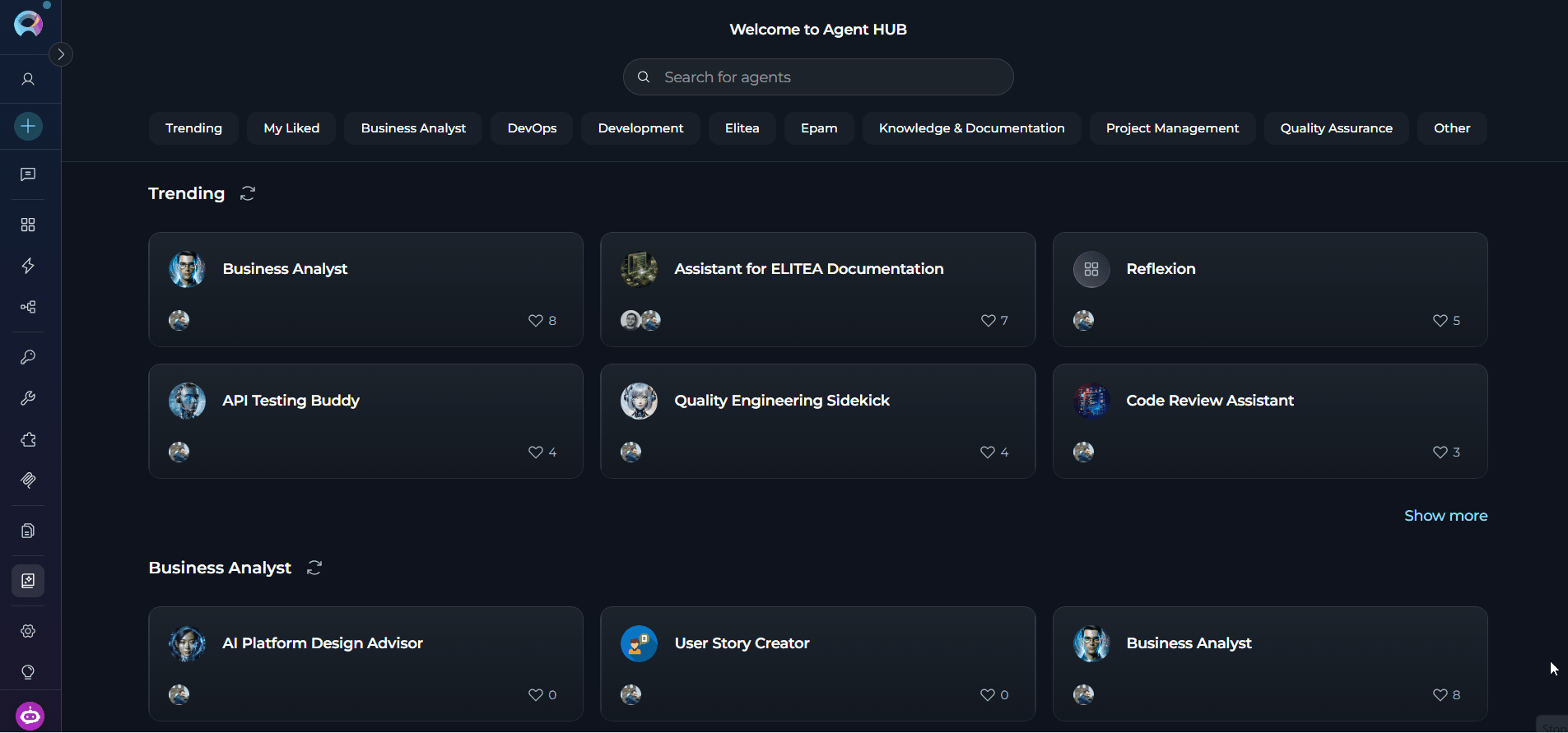Open the puzzle piece sidebar icon
The image size is (1568, 733).
click(x=28, y=439)
